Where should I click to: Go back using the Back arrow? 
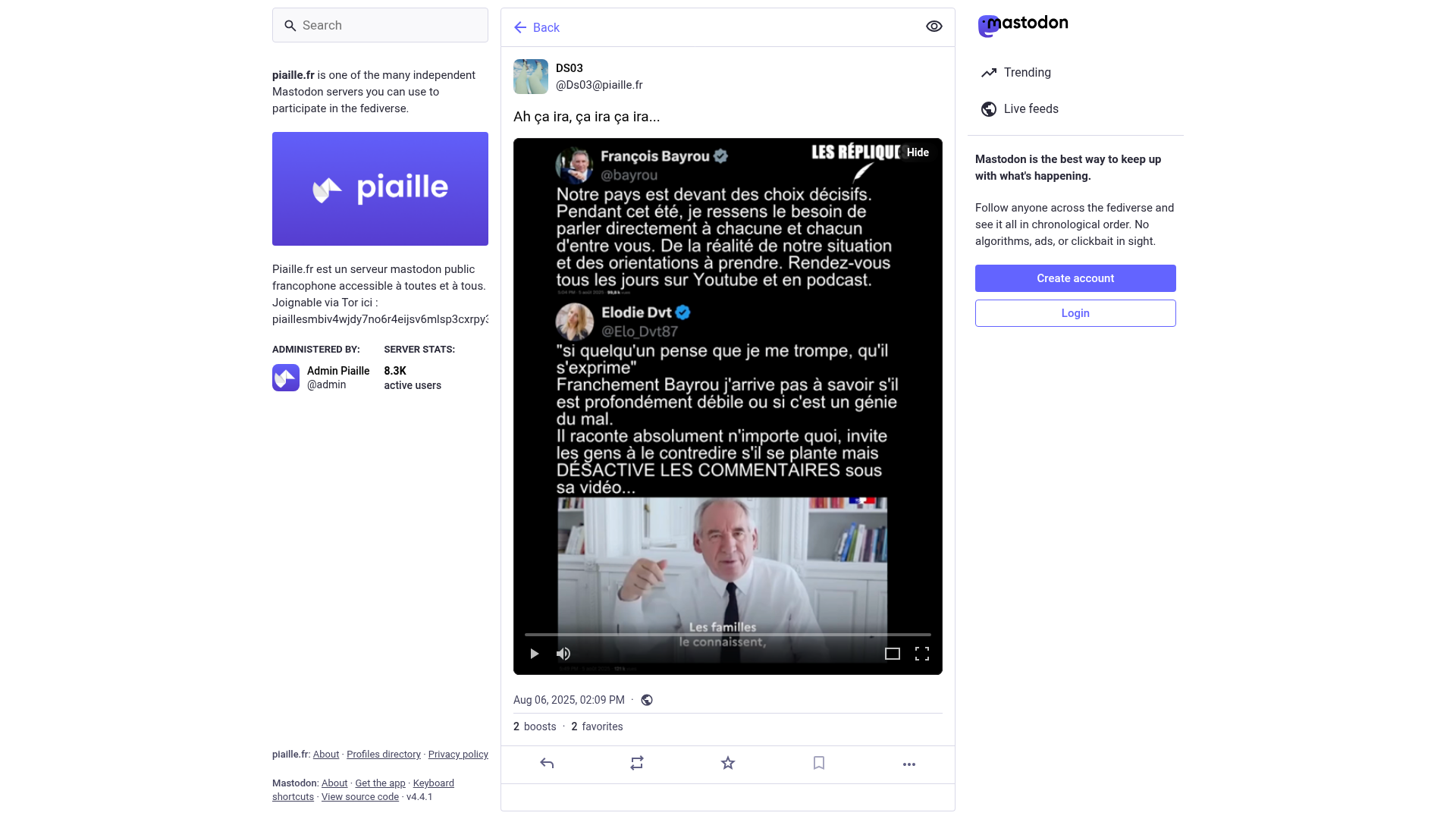(536, 27)
